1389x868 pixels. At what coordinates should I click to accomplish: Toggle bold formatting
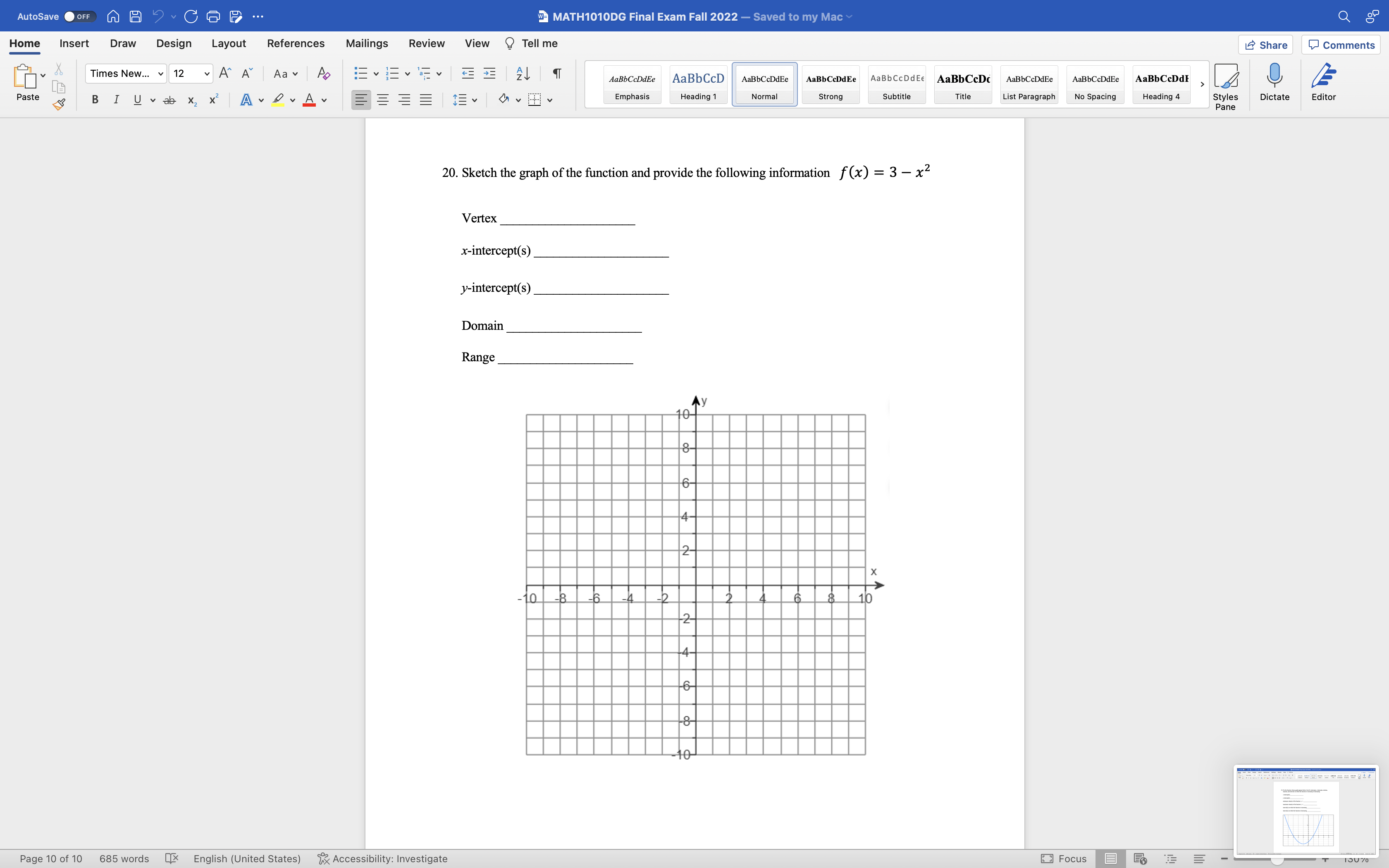tap(95, 99)
